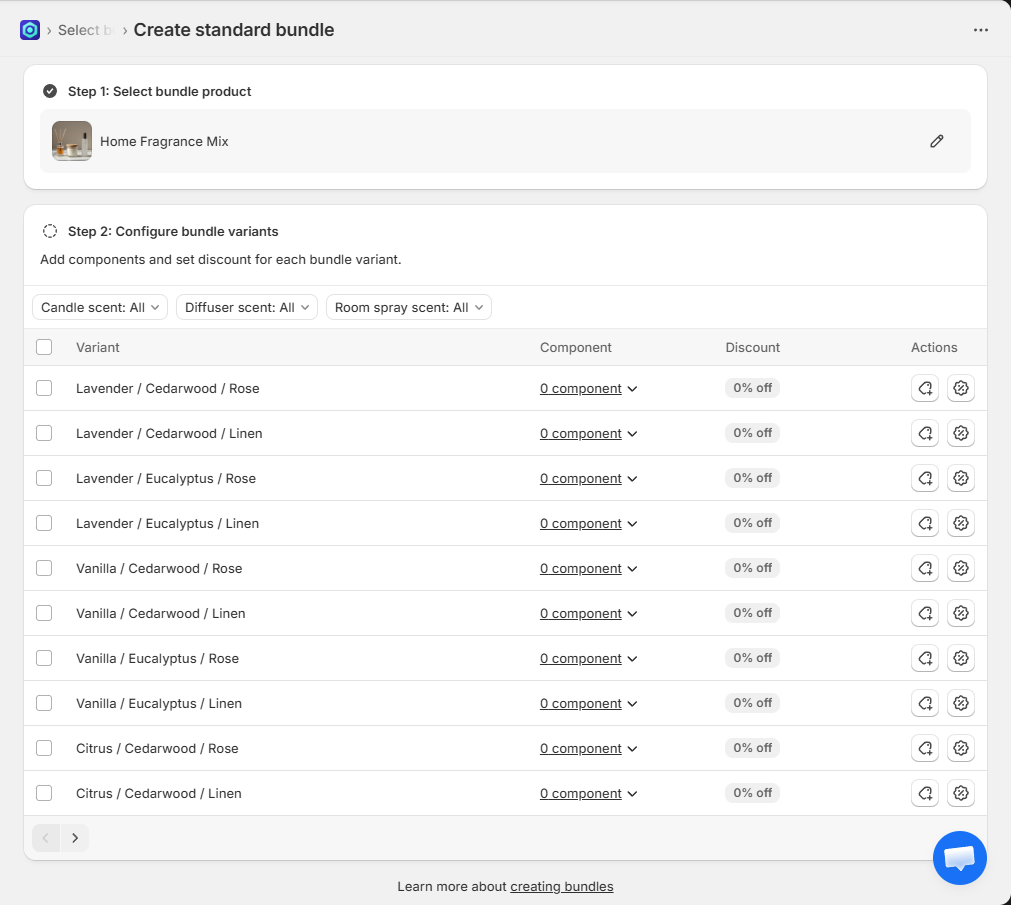Set discount icon for Citrus / Cedarwood / Linen
This screenshot has width=1011, height=905.
click(x=960, y=793)
